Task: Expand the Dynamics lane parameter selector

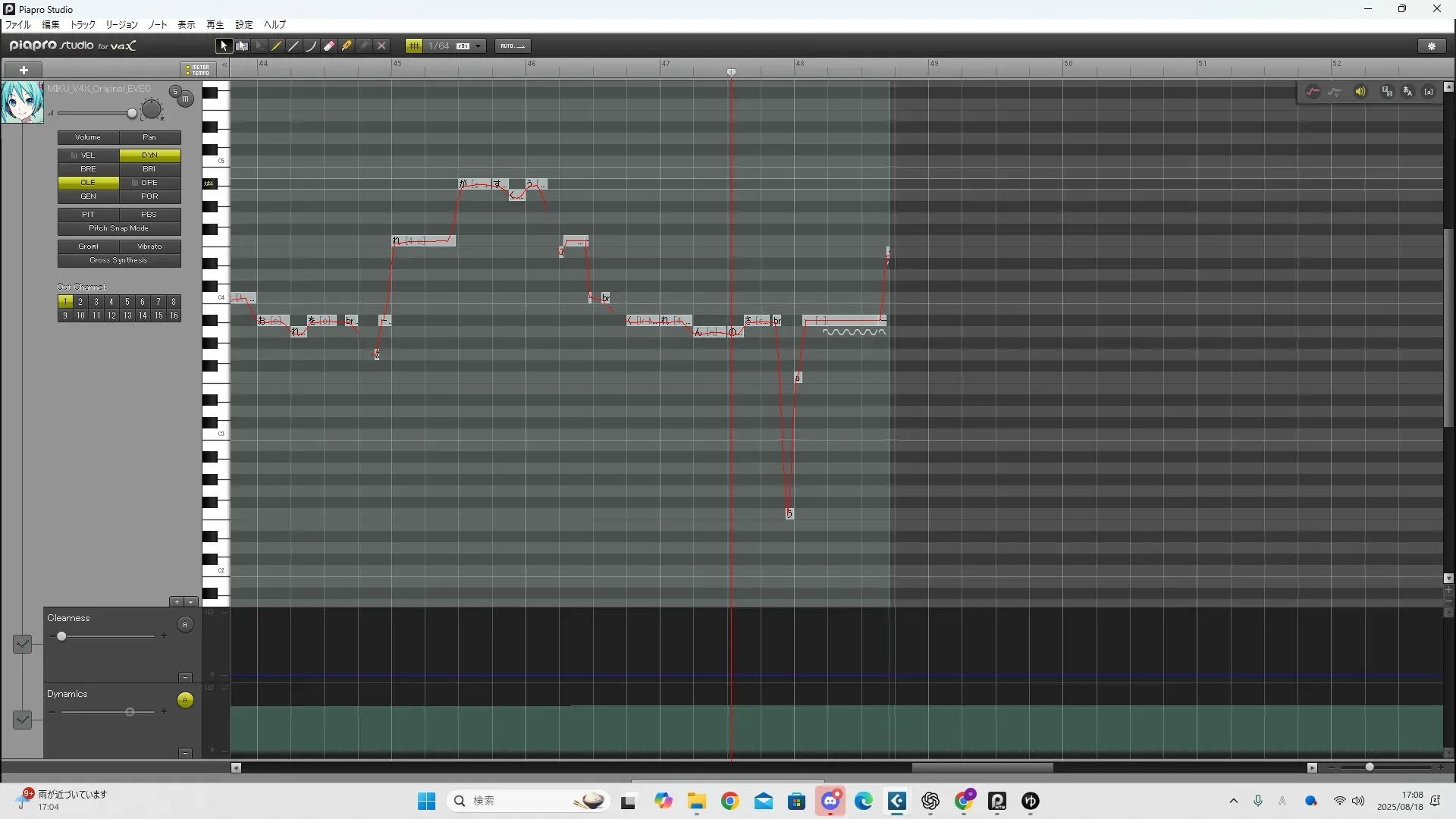Action: [x=22, y=720]
